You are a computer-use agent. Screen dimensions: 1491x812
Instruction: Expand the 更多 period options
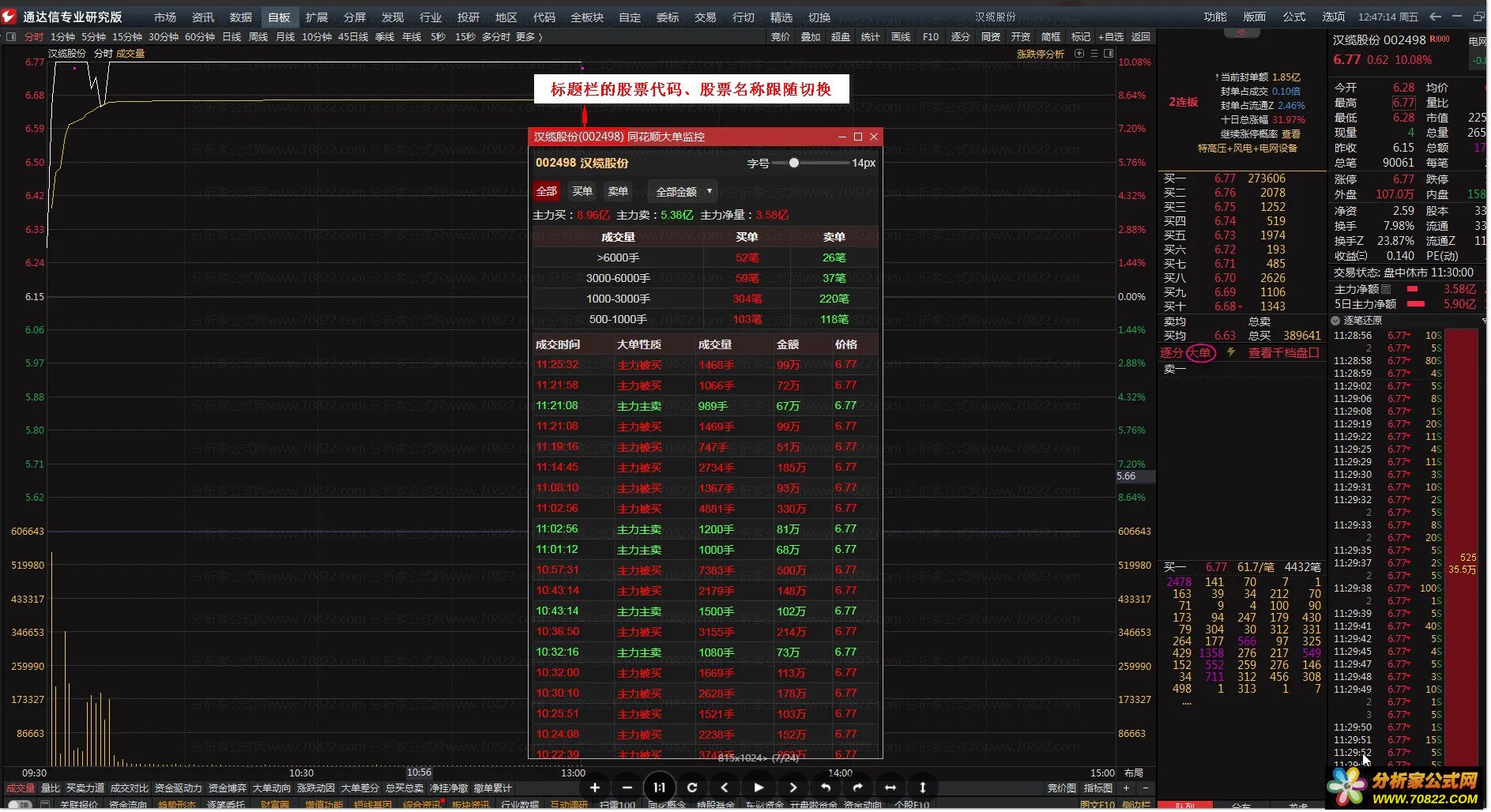coord(529,37)
